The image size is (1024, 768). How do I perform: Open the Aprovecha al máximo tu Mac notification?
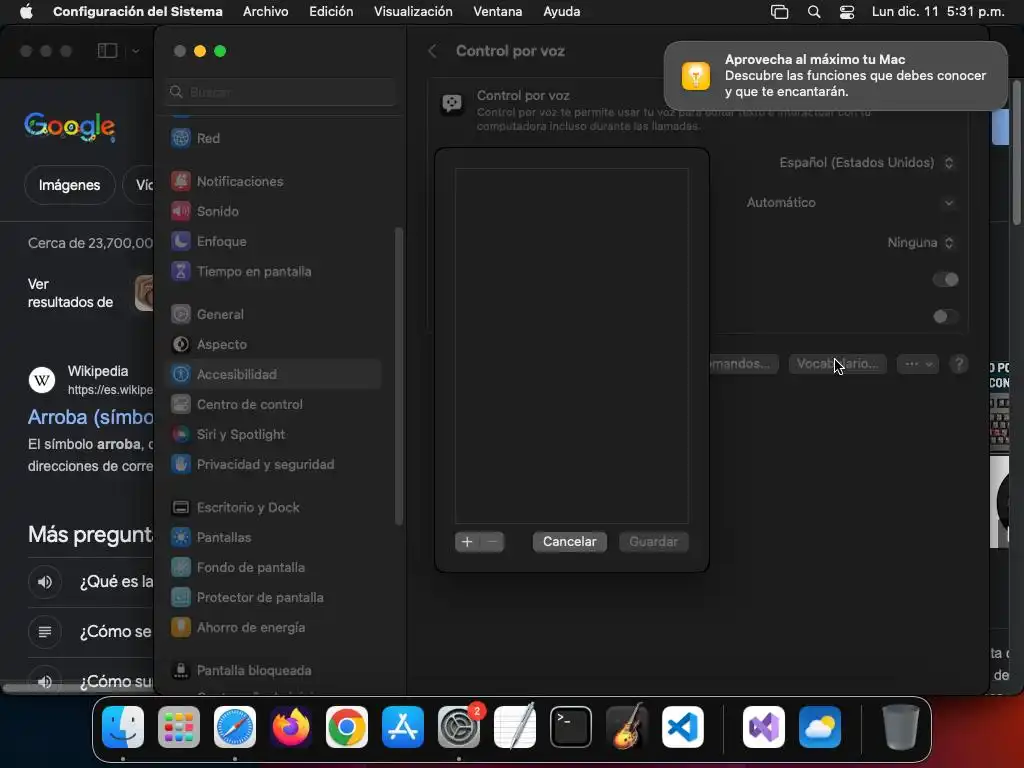point(835,76)
